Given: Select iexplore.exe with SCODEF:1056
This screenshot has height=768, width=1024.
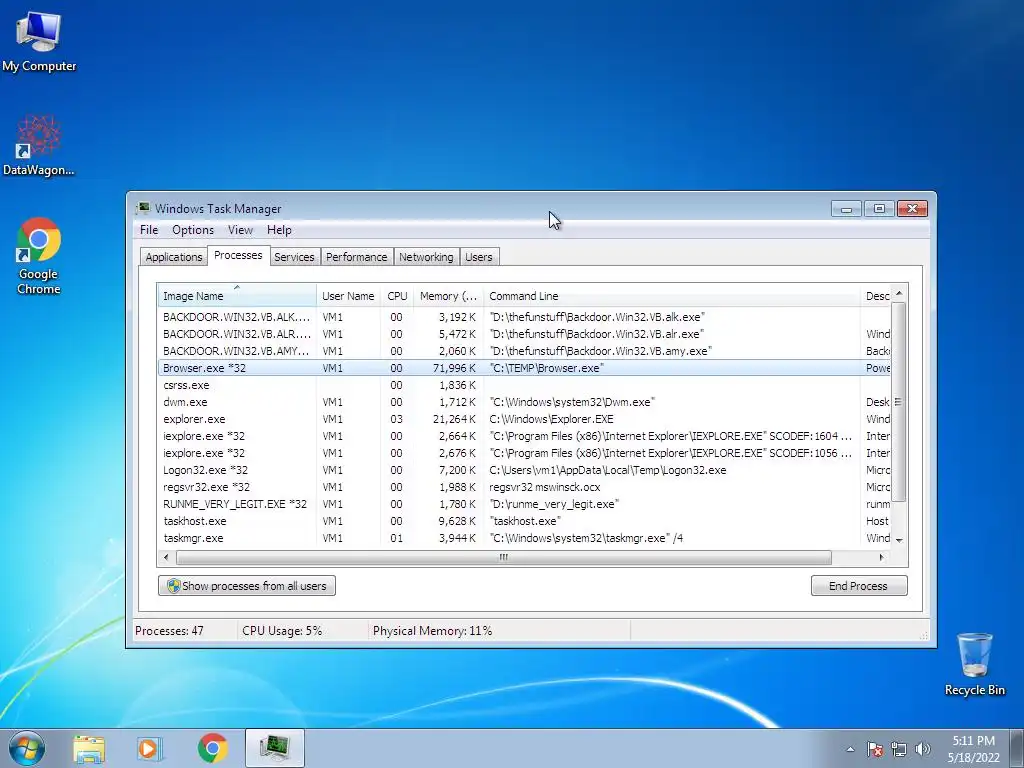Looking at the screenshot, I should [524, 453].
